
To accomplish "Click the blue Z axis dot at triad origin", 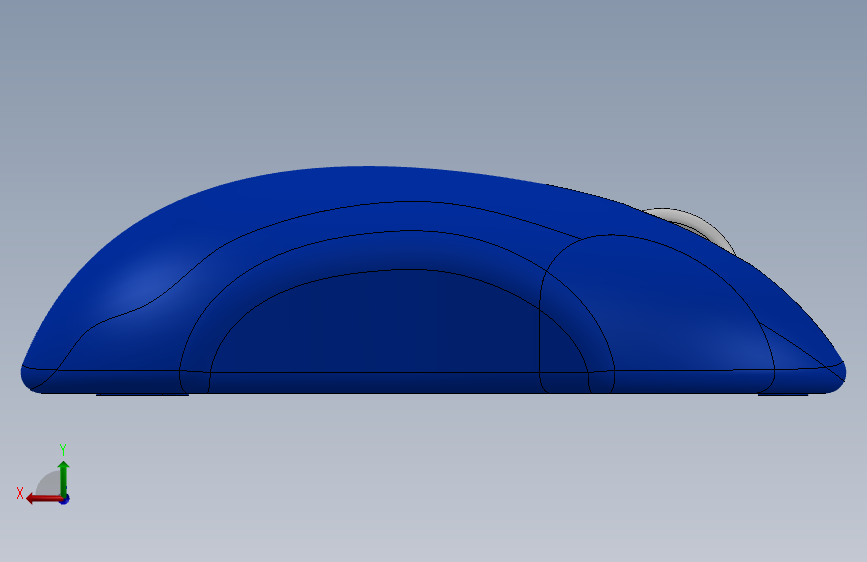I will tap(65, 500).
